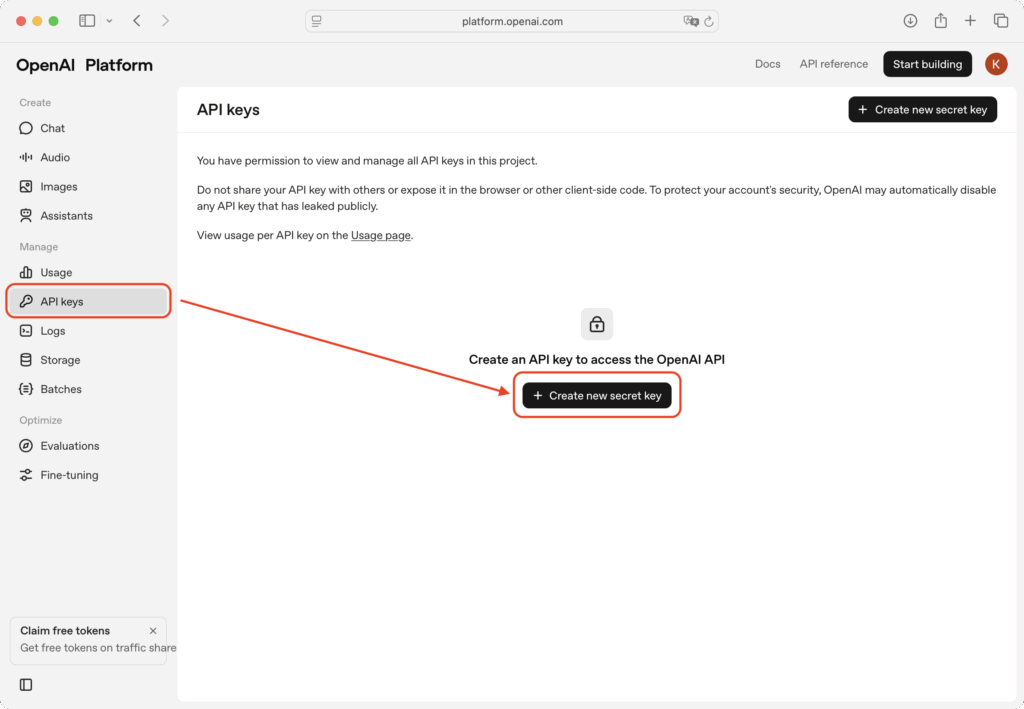Go to Images in sidebar
Viewport: 1024px width, 709px height.
(58, 186)
